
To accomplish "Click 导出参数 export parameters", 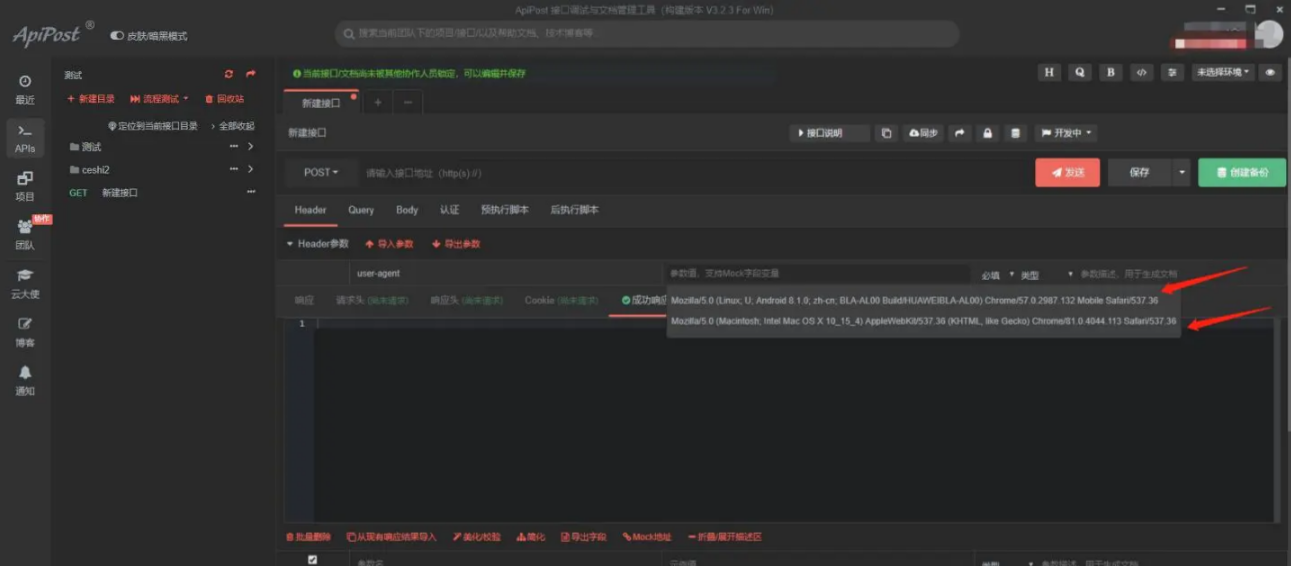I will (456, 244).
